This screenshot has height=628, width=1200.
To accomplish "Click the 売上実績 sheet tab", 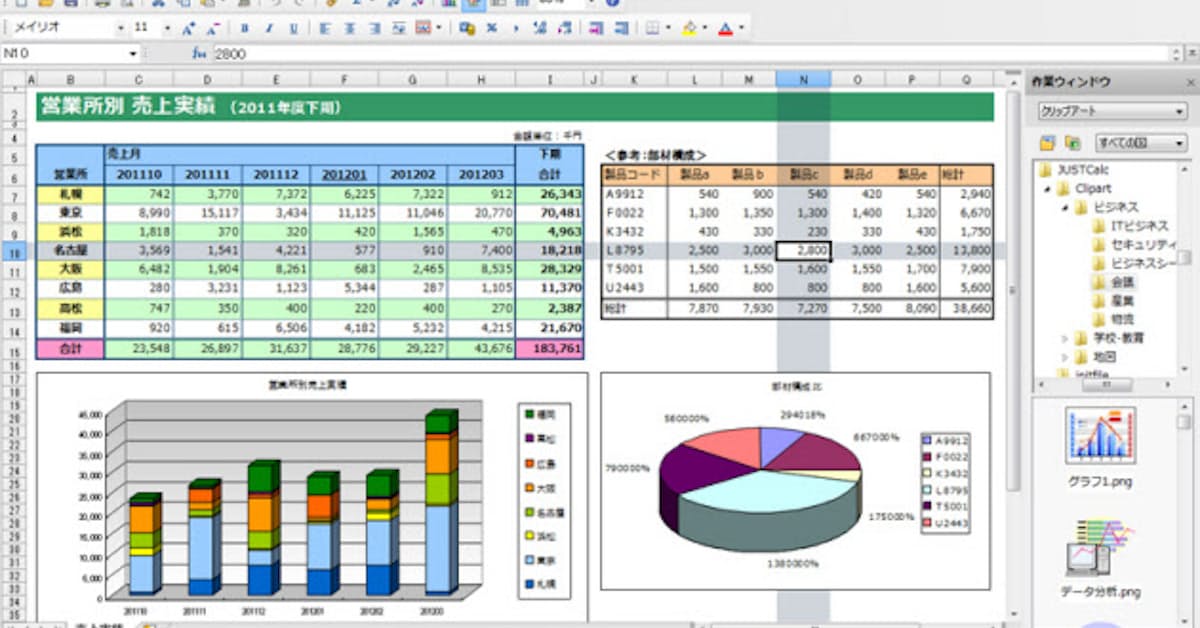I will tap(98, 624).
